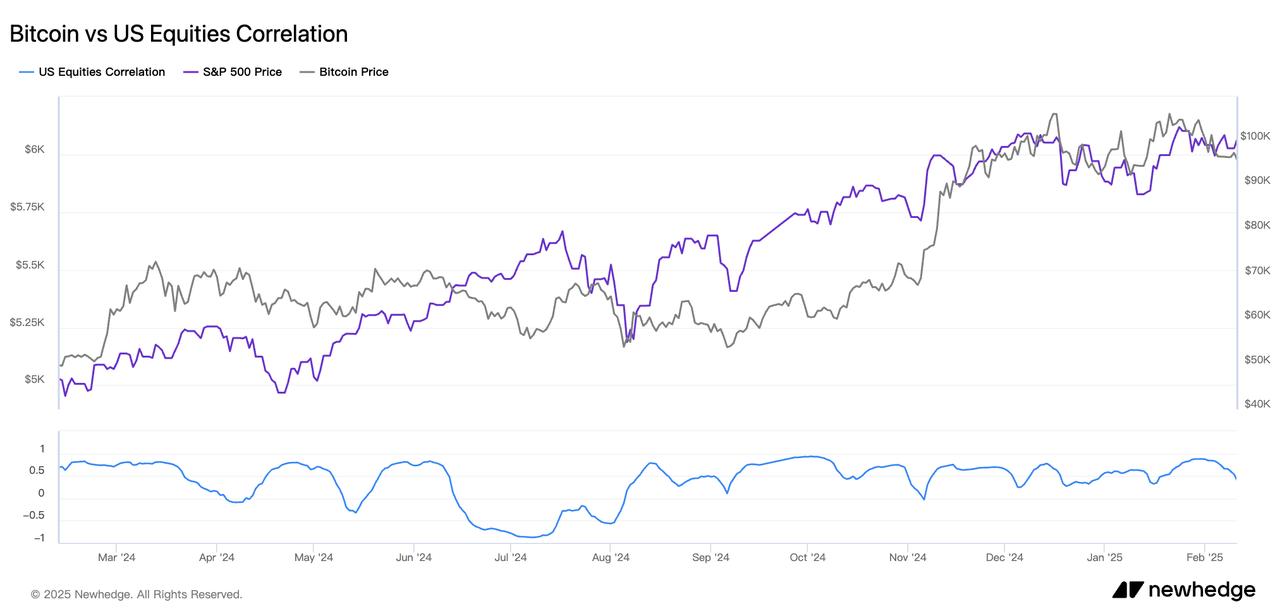Image resolution: width=1280 pixels, height=616 pixels.
Task: Click the $40K Bitcoin axis label
Action: pyautogui.click(x=1256, y=404)
